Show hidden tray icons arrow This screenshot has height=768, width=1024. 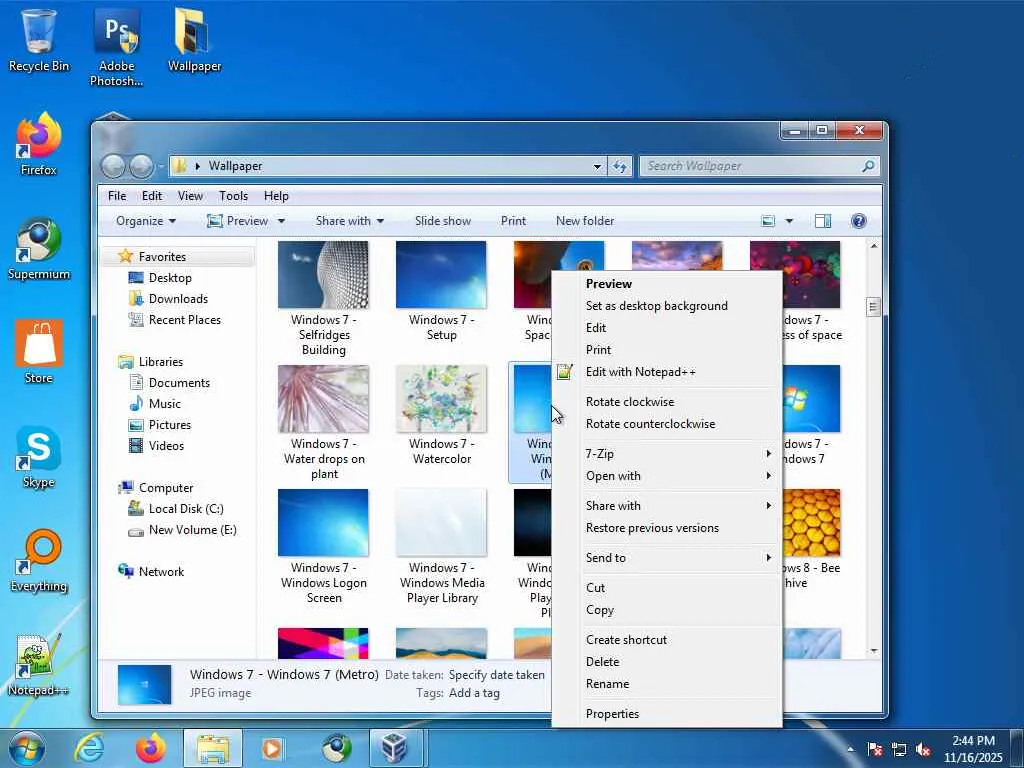850,749
